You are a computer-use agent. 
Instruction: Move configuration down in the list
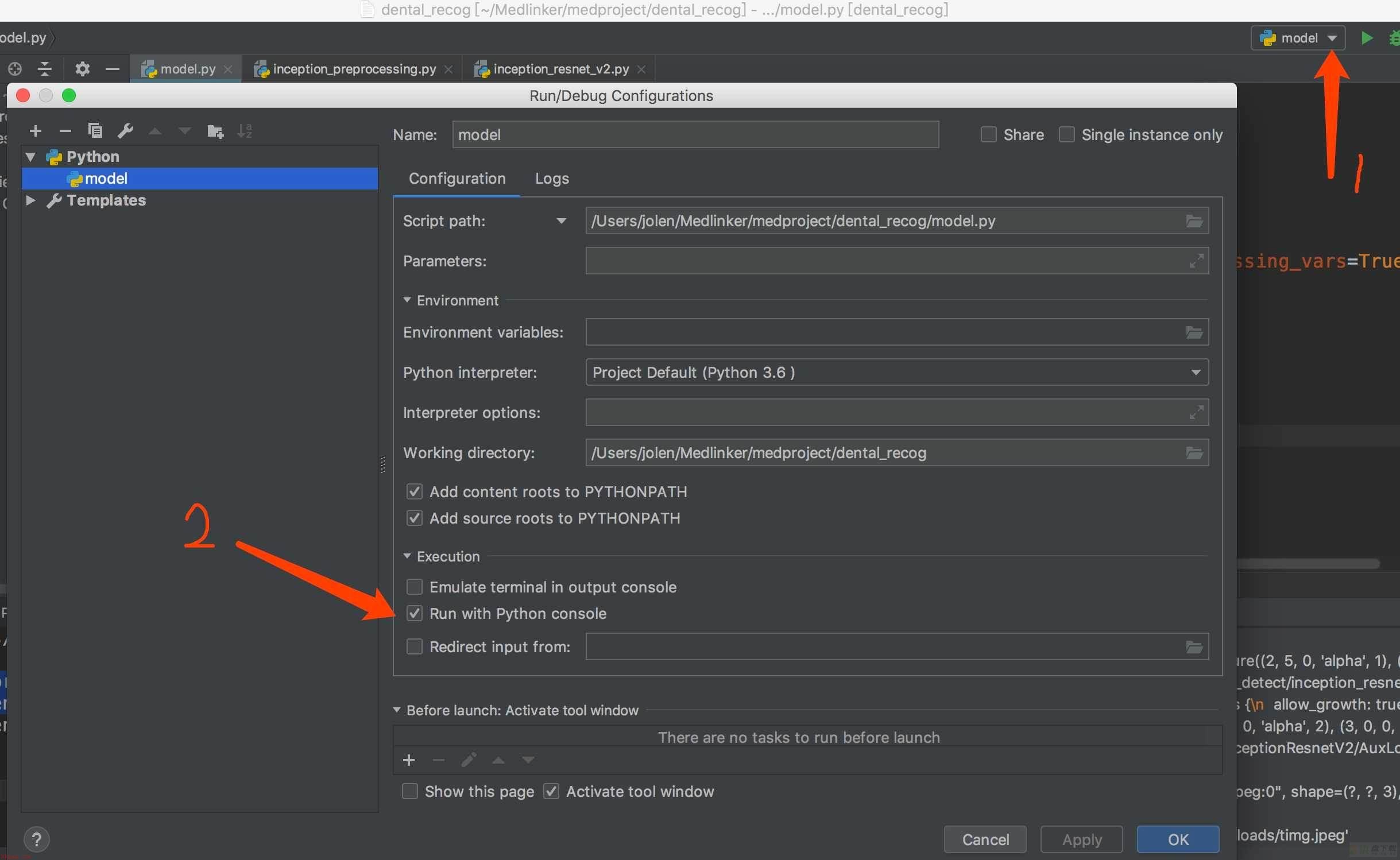(x=184, y=131)
